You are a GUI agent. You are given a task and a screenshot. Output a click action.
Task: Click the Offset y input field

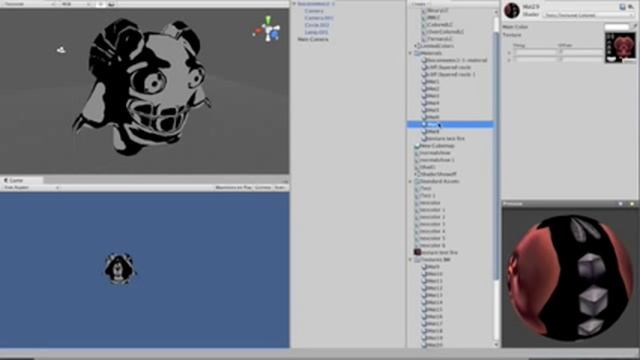pyautogui.click(x=580, y=60)
